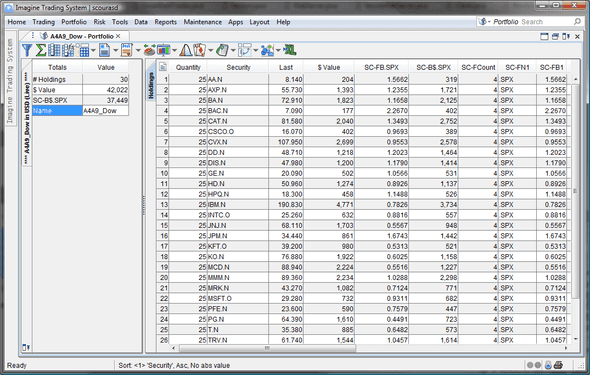Open the dropdown next to blue document icon
Image resolution: width=590 pixels, height=375 pixels.
pyautogui.click(x=116, y=50)
